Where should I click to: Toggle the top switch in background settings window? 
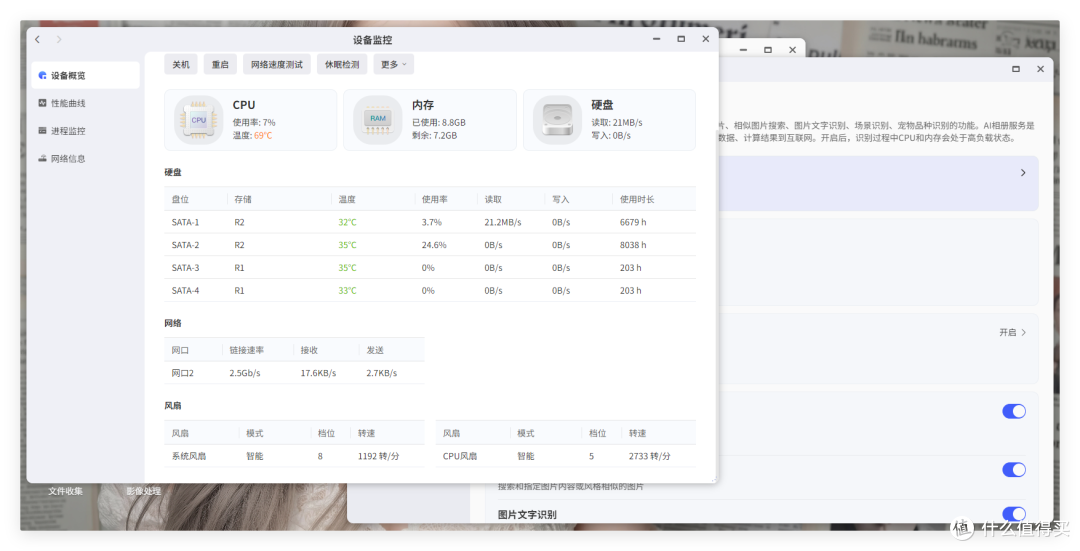(1013, 411)
